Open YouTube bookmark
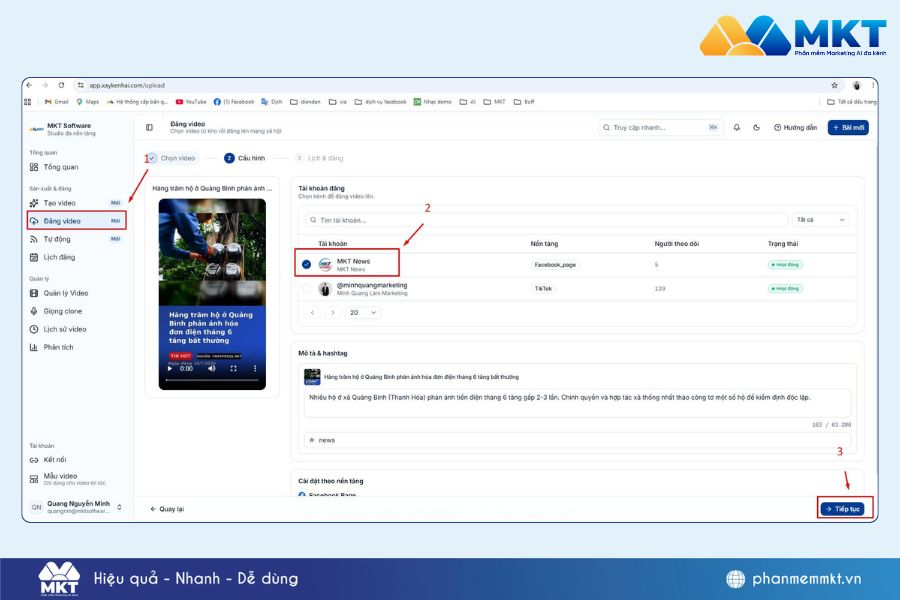 pos(191,102)
